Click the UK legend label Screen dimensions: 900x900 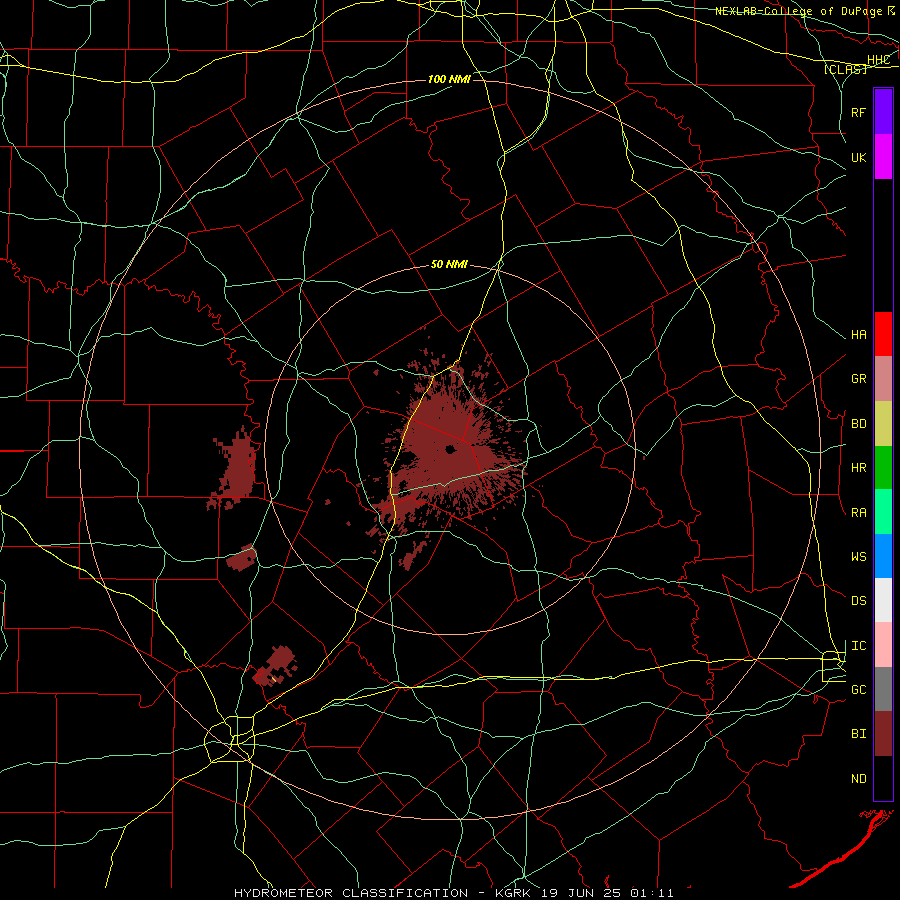tap(858, 157)
